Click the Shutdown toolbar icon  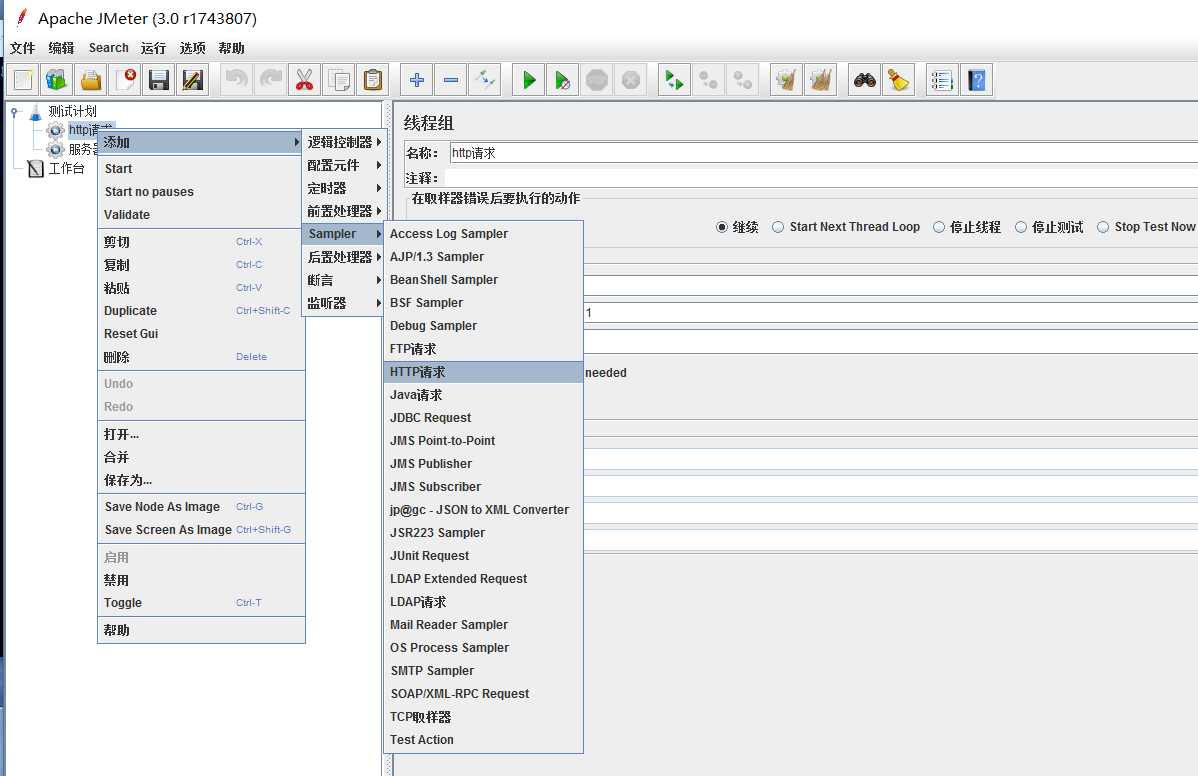point(630,80)
